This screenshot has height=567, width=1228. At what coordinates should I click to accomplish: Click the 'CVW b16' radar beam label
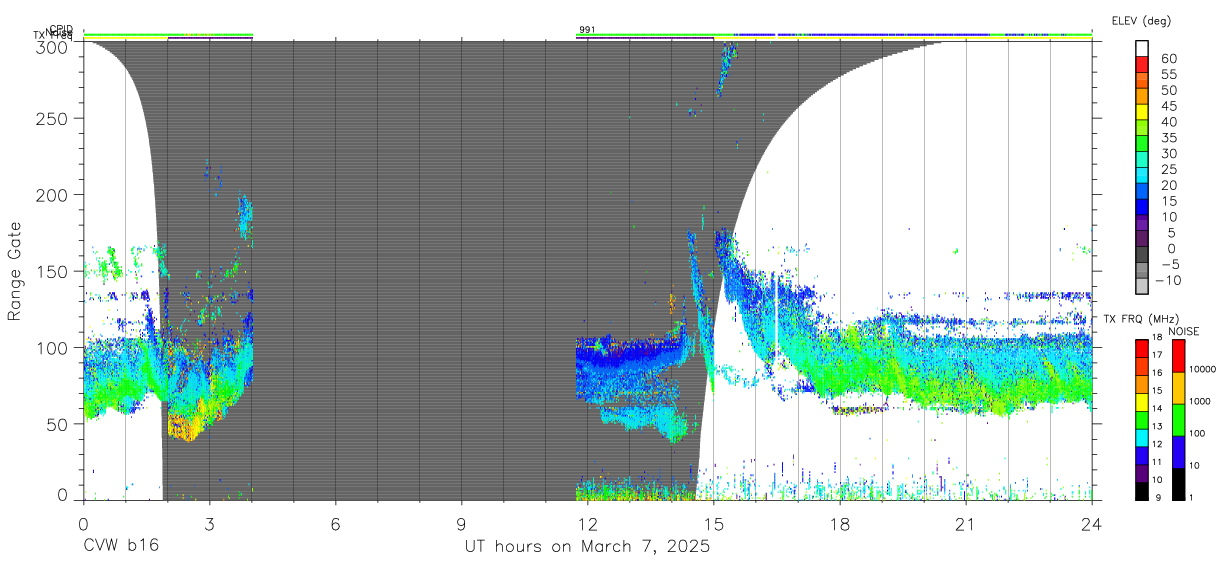pos(121,546)
